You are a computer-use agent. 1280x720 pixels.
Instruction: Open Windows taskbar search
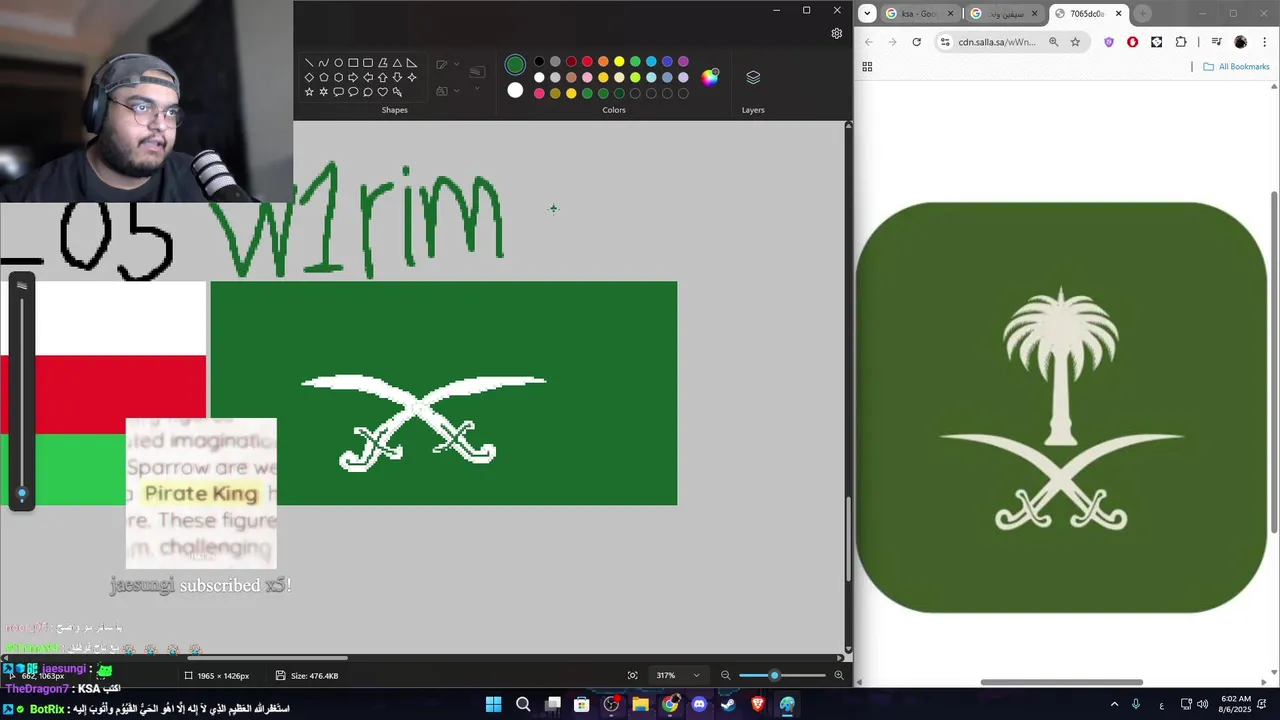click(x=523, y=704)
